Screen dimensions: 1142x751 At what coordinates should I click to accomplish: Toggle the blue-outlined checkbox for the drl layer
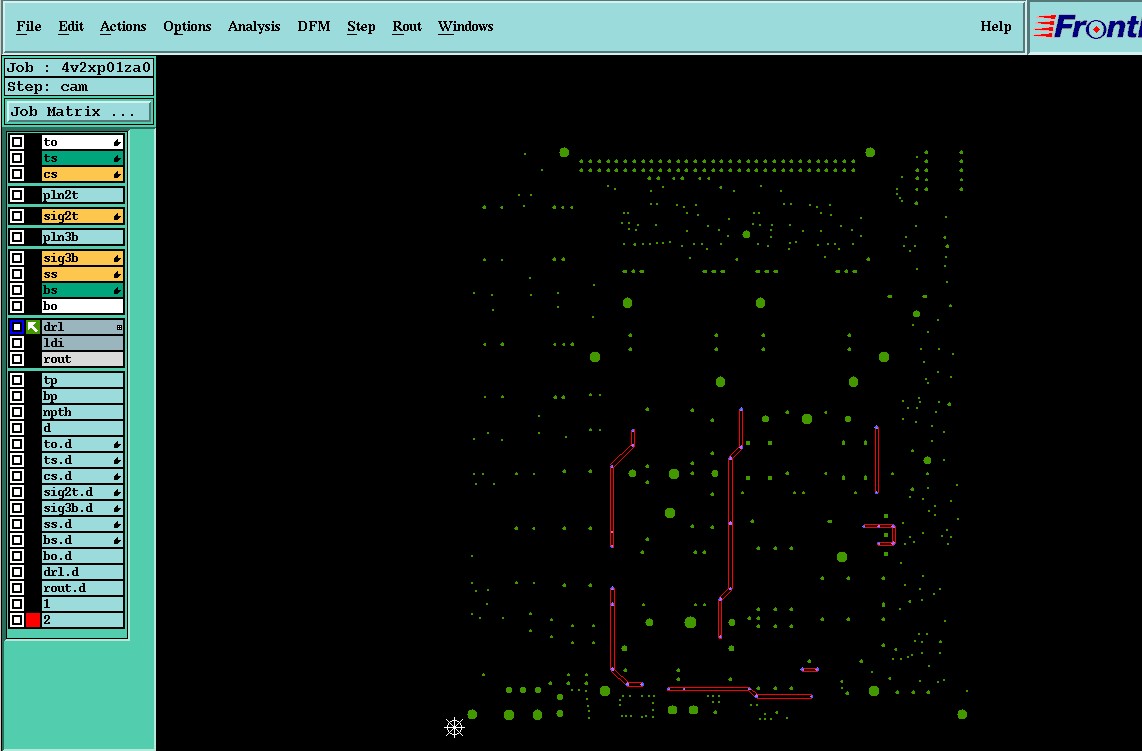(x=17, y=327)
